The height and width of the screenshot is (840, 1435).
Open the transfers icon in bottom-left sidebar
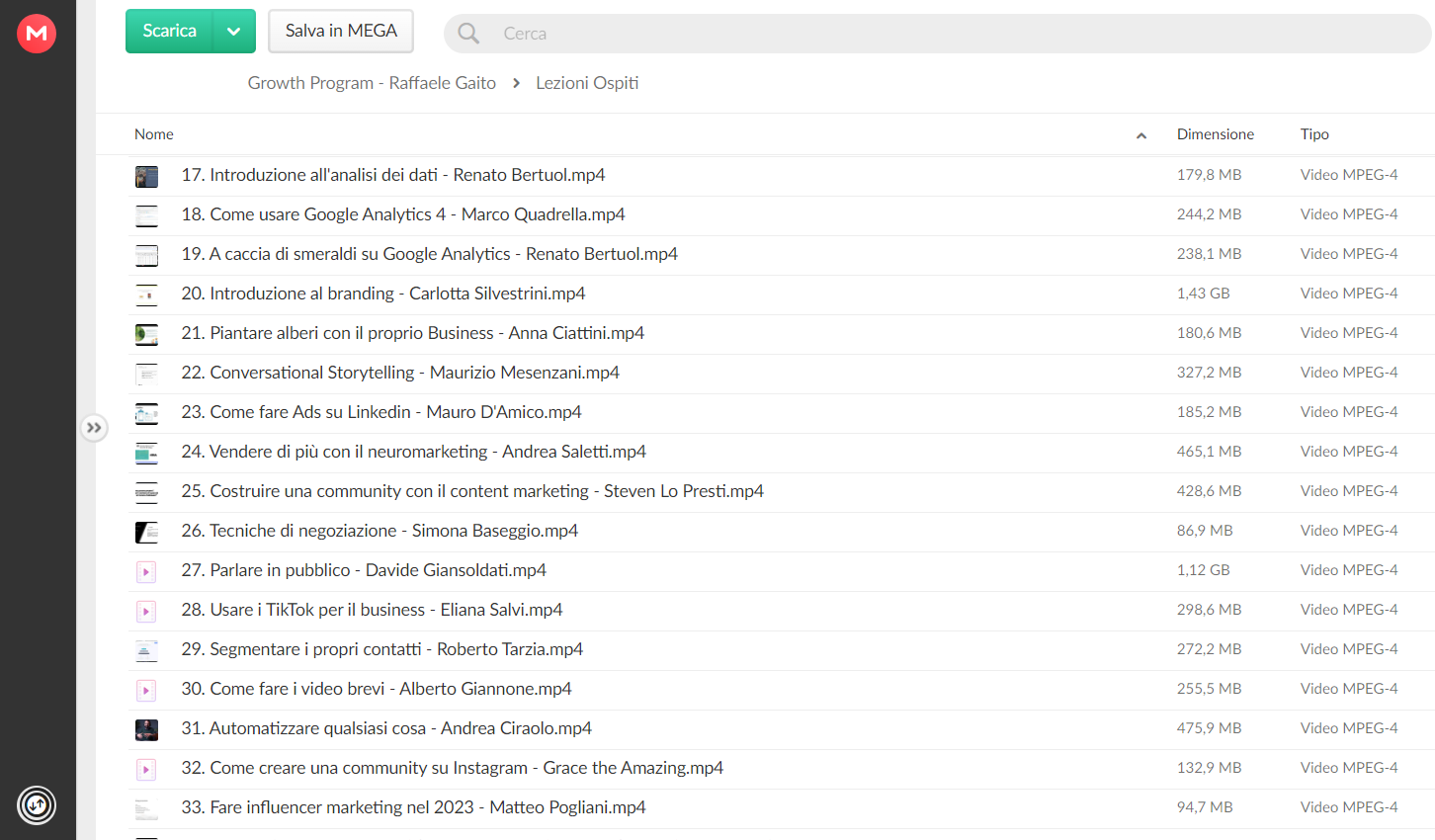coord(37,805)
